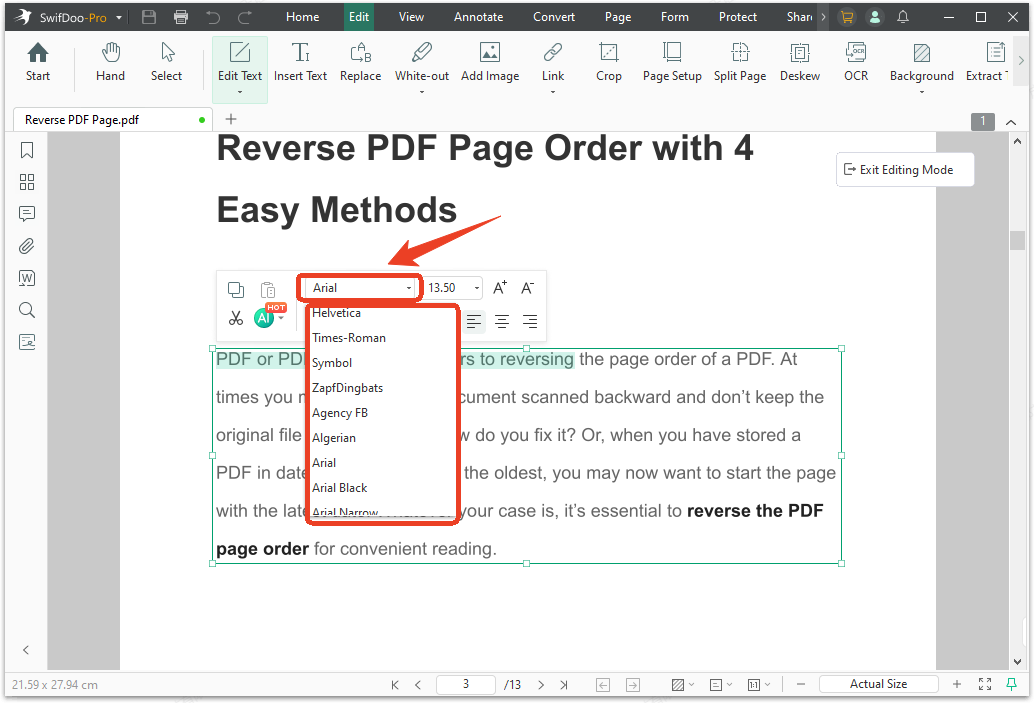1034x703 pixels.
Task: Select Times-Roman from font list
Action: coord(382,338)
